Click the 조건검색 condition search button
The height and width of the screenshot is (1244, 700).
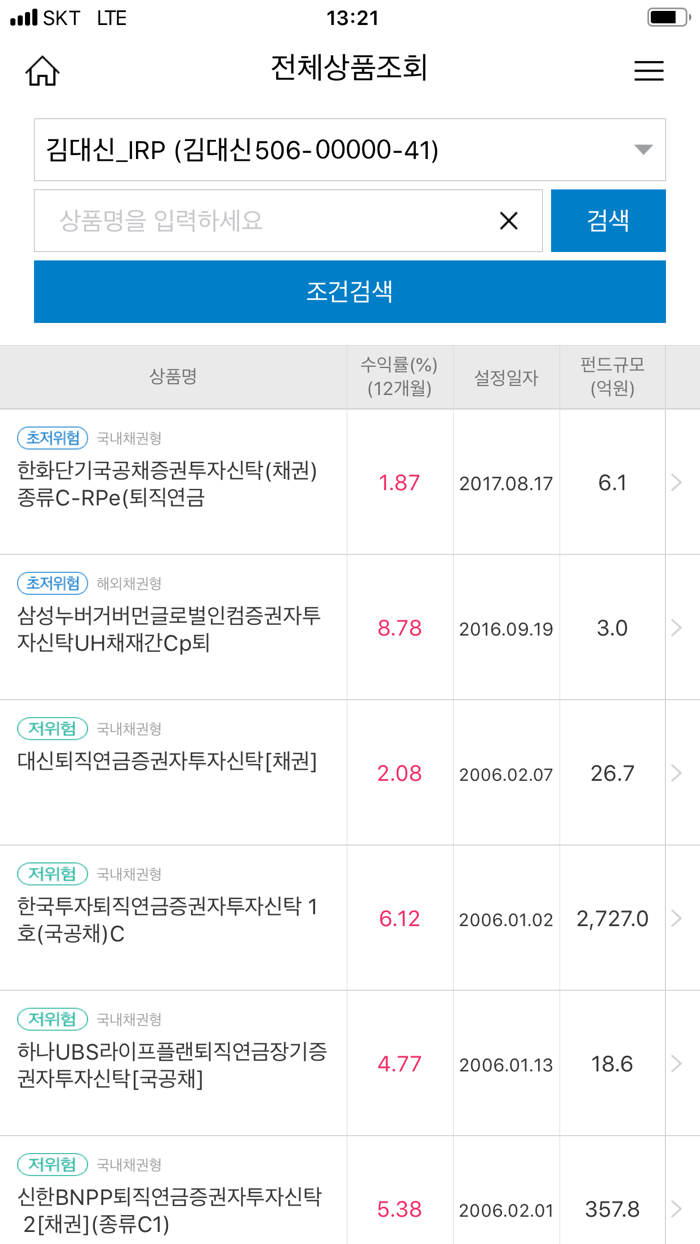(350, 291)
